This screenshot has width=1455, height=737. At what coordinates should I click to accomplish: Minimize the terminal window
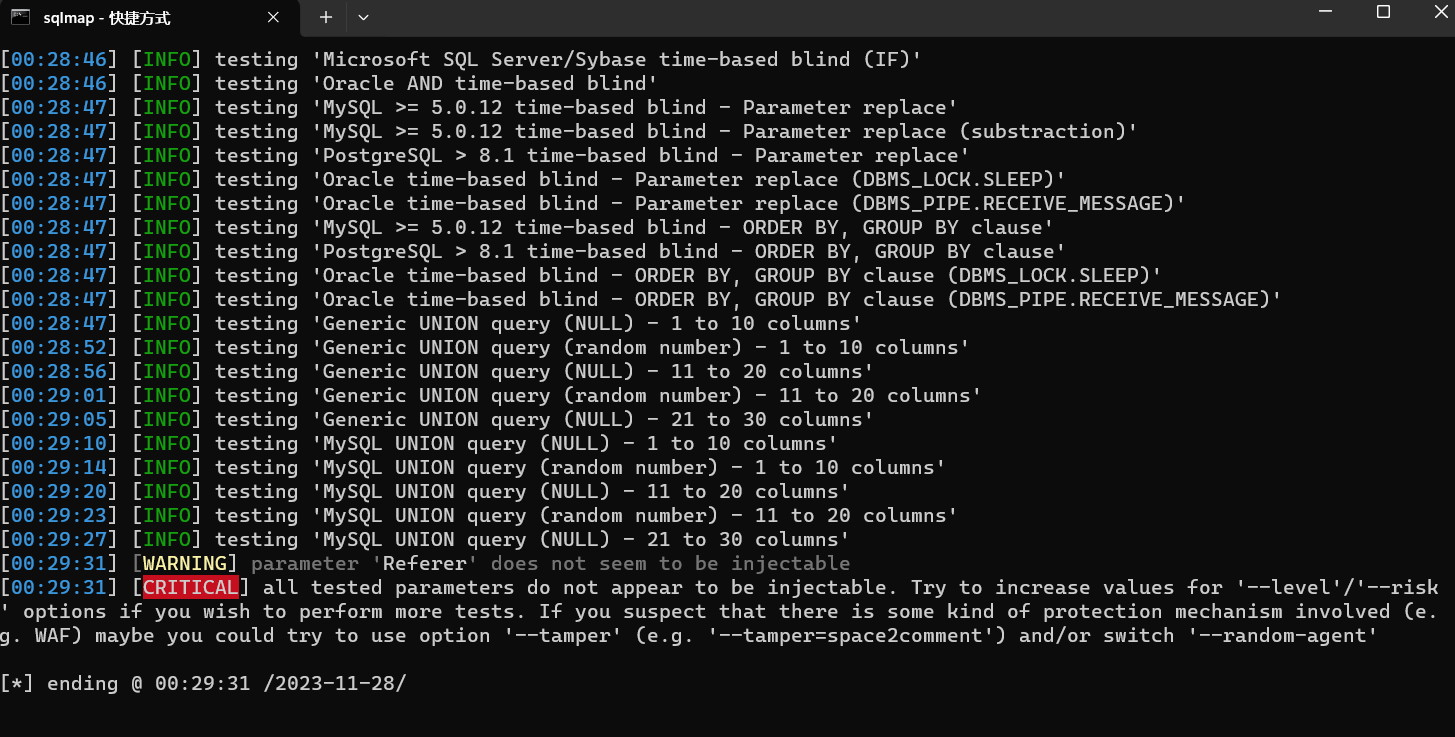tap(1325, 12)
